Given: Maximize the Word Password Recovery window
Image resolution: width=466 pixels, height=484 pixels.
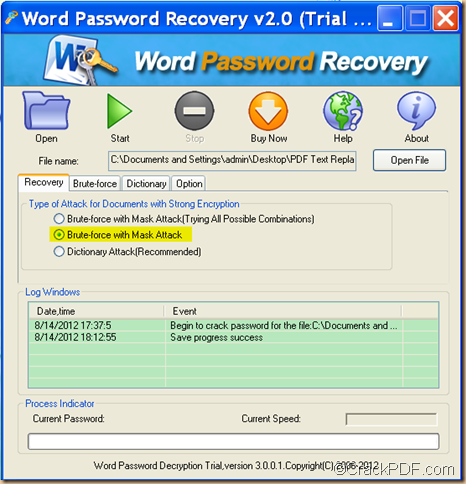Looking at the screenshot, I should pos(417,19).
